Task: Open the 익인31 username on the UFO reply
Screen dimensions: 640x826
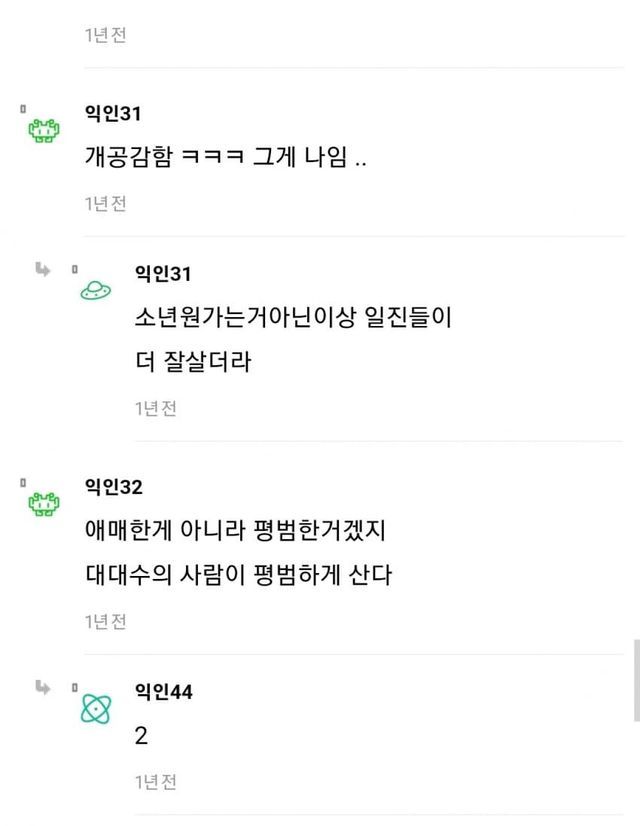Action: (162, 274)
